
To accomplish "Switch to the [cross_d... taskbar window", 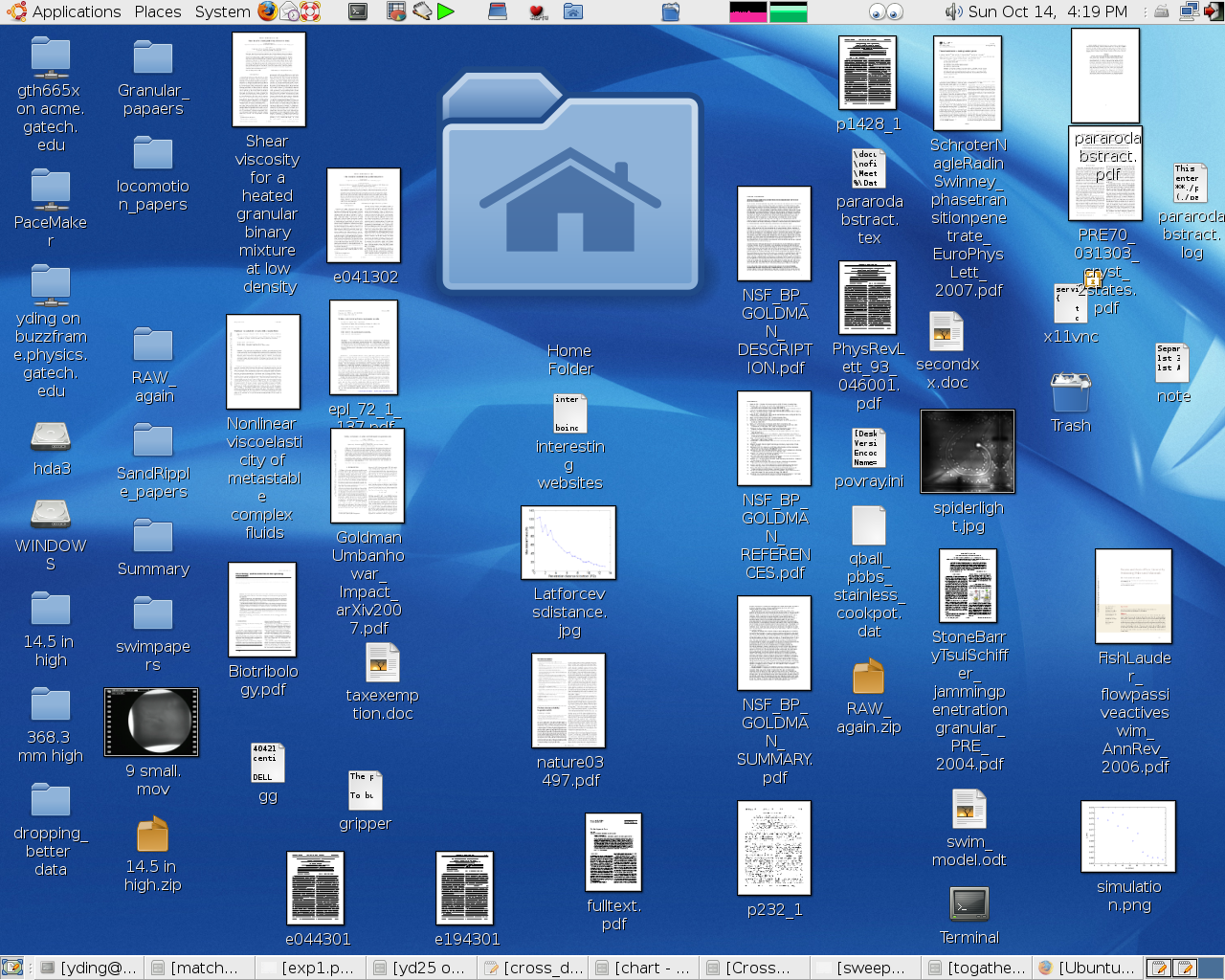I will [533, 968].
